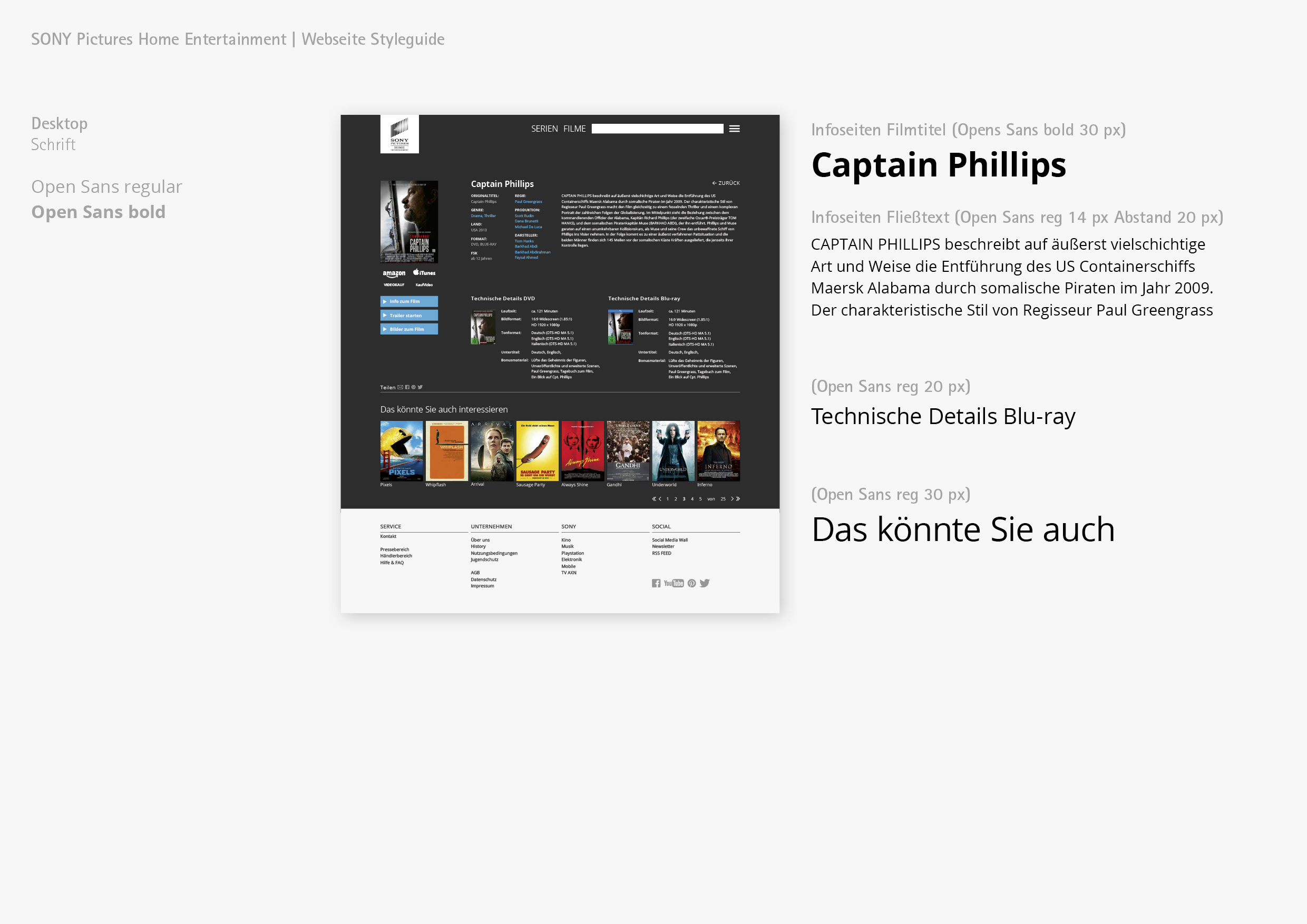
Task: Open YouTube icon in footer
Action: click(674, 583)
